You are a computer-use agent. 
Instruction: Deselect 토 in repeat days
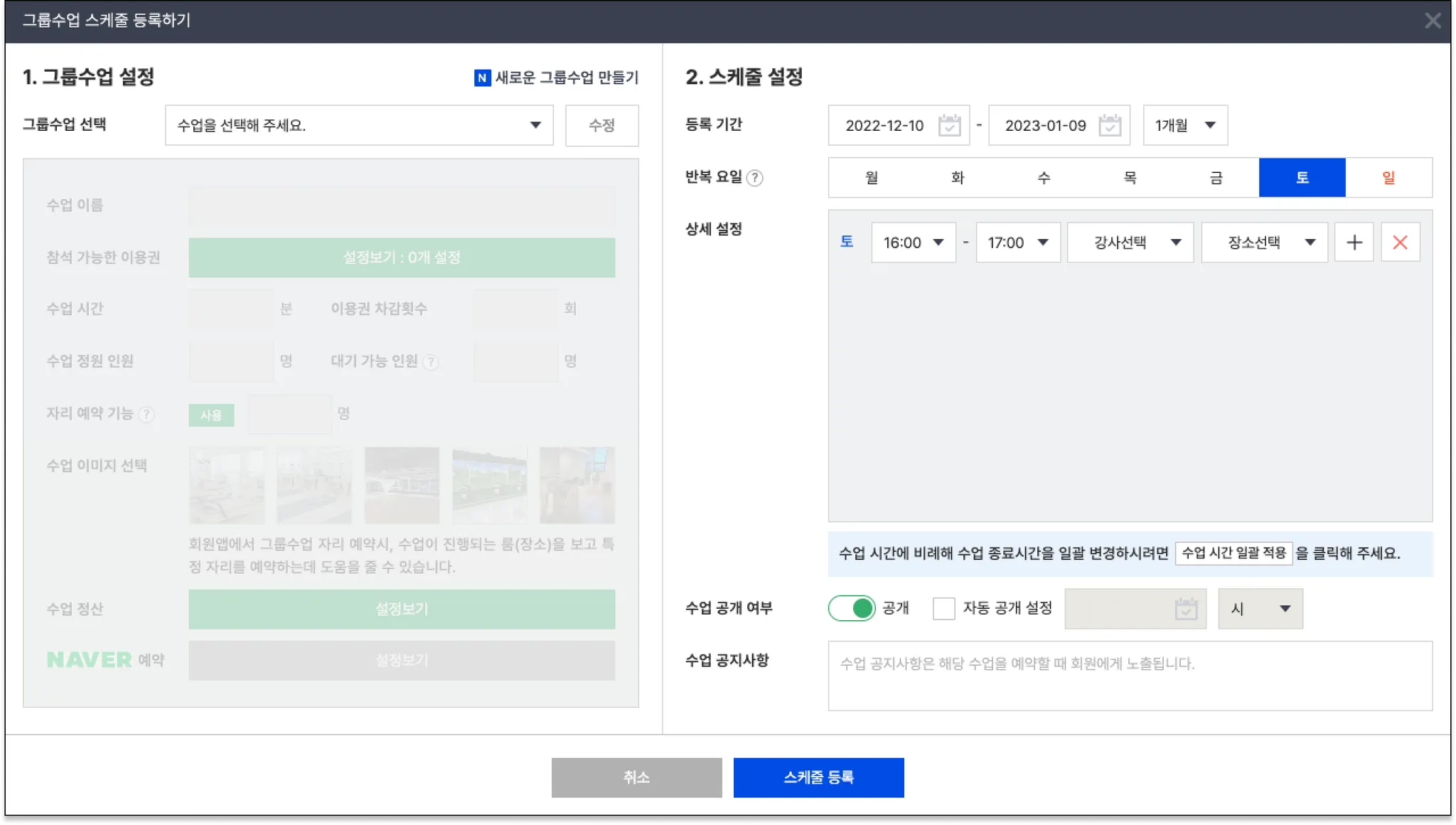[1302, 178]
